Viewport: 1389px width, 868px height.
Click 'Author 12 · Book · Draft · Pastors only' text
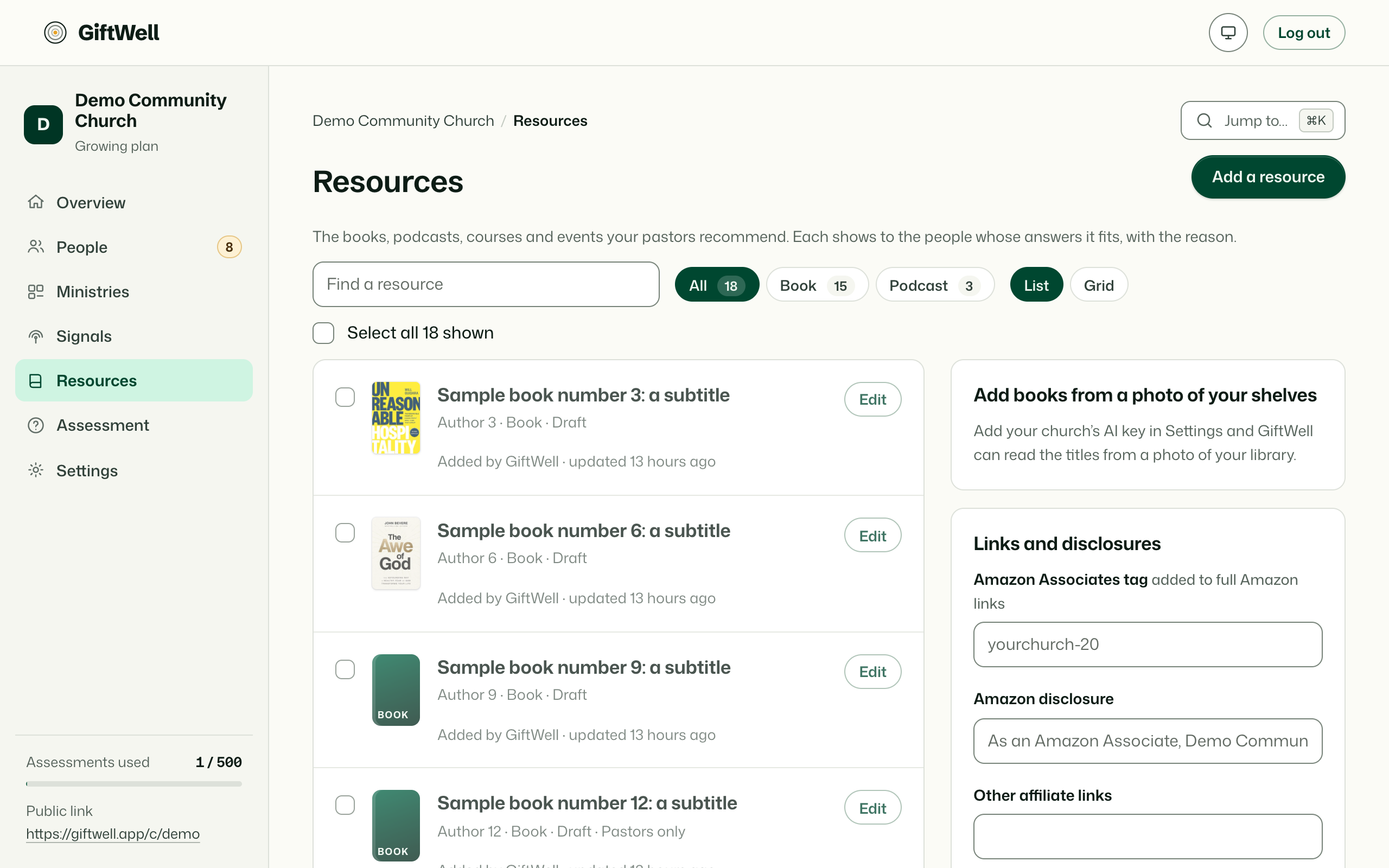[x=562, y=831]
